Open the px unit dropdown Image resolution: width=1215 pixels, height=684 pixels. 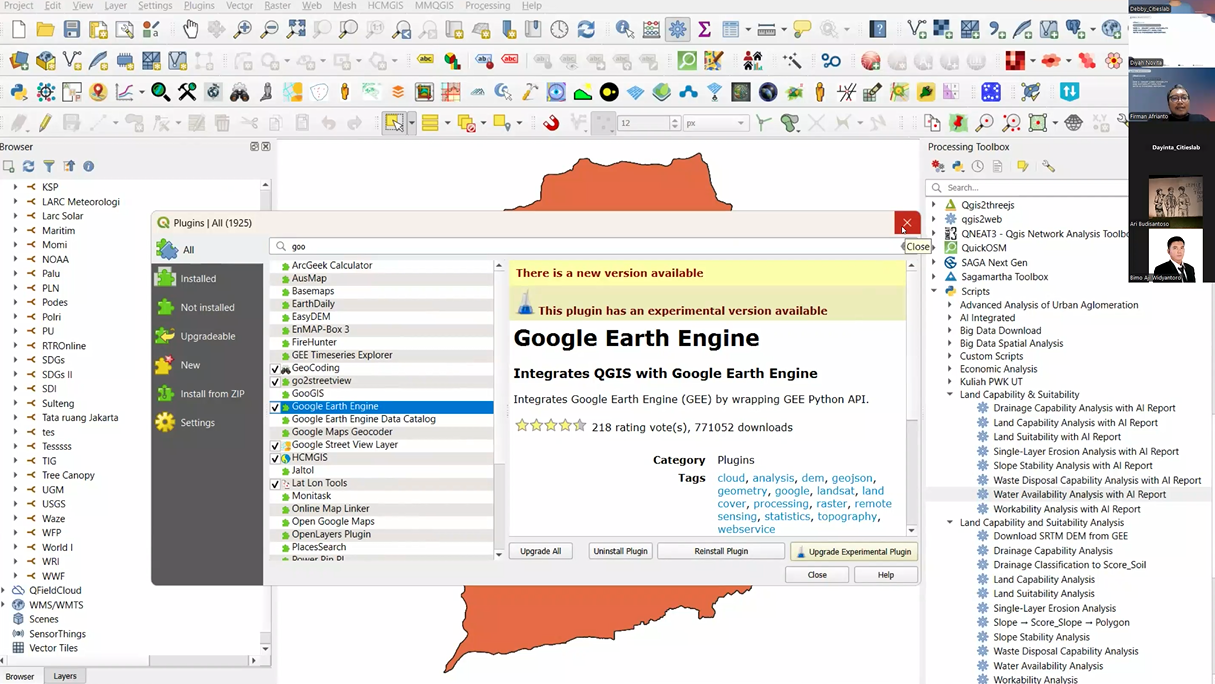click(x=716, y=123)
